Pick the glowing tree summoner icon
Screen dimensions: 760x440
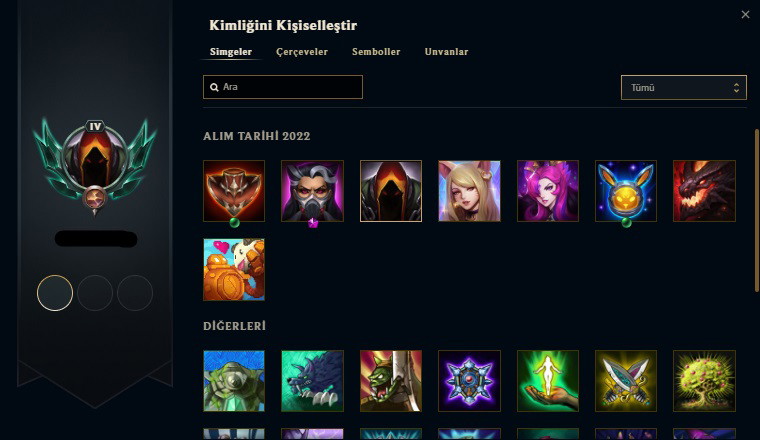coord(704,381)
